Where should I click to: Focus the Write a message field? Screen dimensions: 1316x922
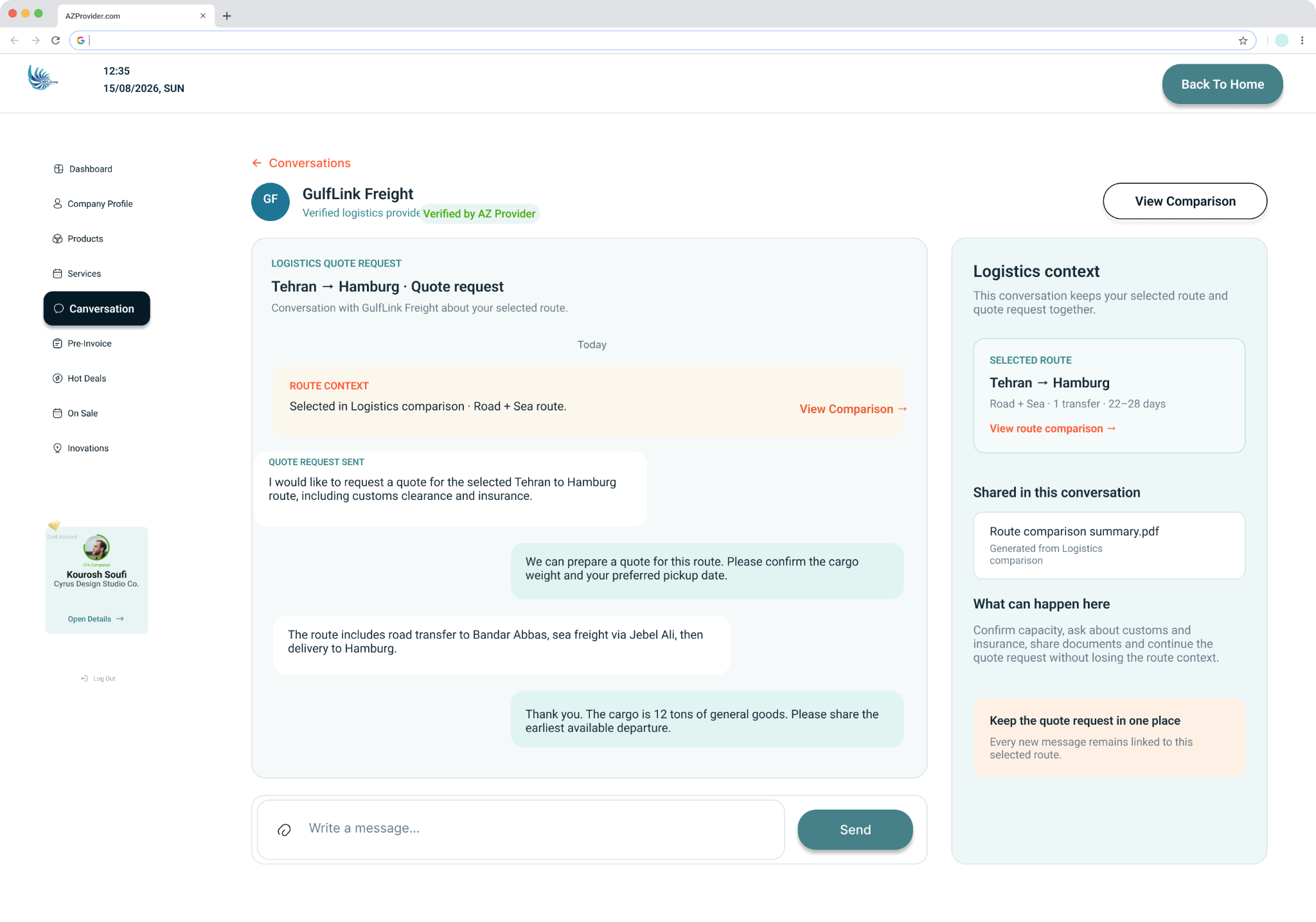click(x=521, y=829)
